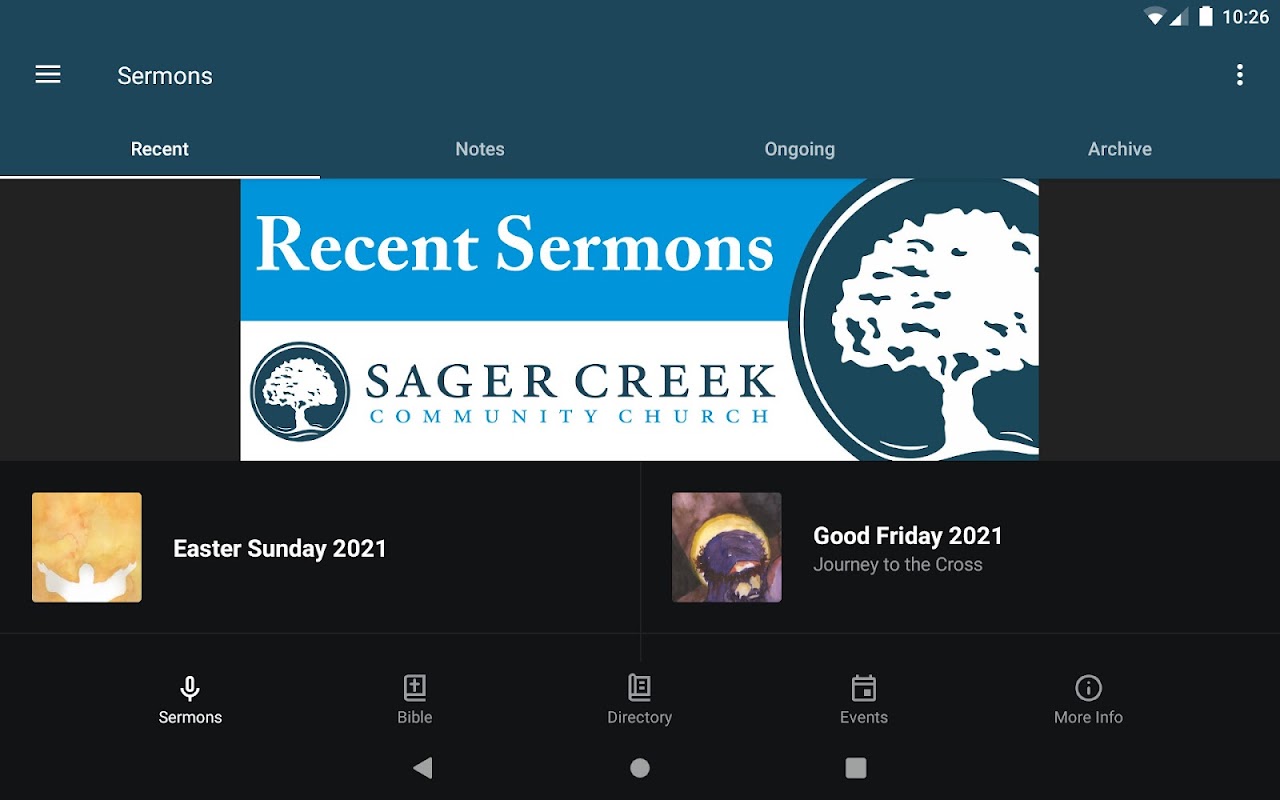Tap the Android recent apps square

856,767
